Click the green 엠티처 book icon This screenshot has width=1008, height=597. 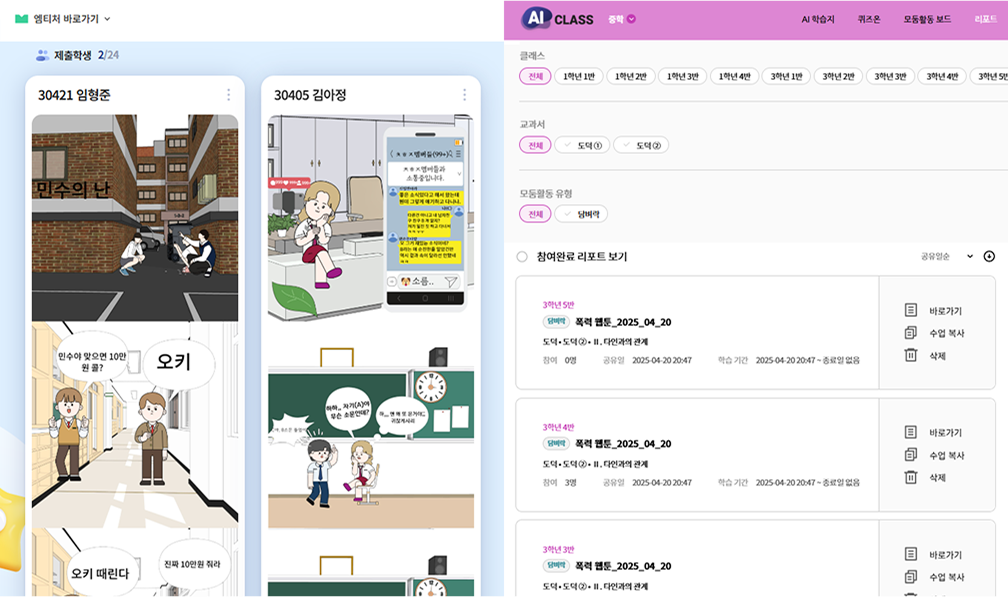21,19
